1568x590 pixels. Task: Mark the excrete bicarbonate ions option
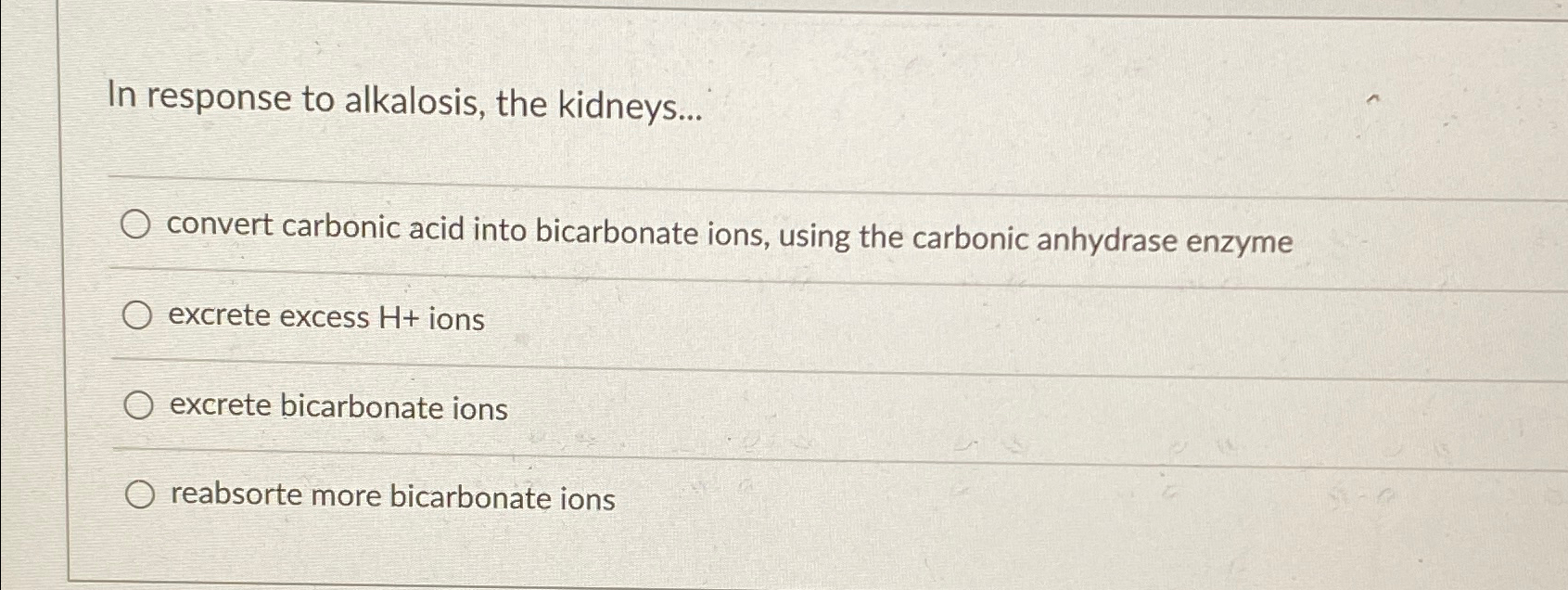tap(137, 404)
